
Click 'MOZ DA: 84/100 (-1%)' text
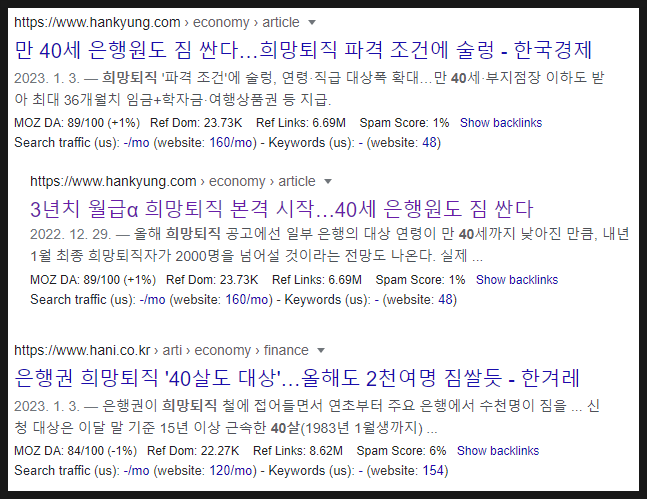tap(76, 450)
